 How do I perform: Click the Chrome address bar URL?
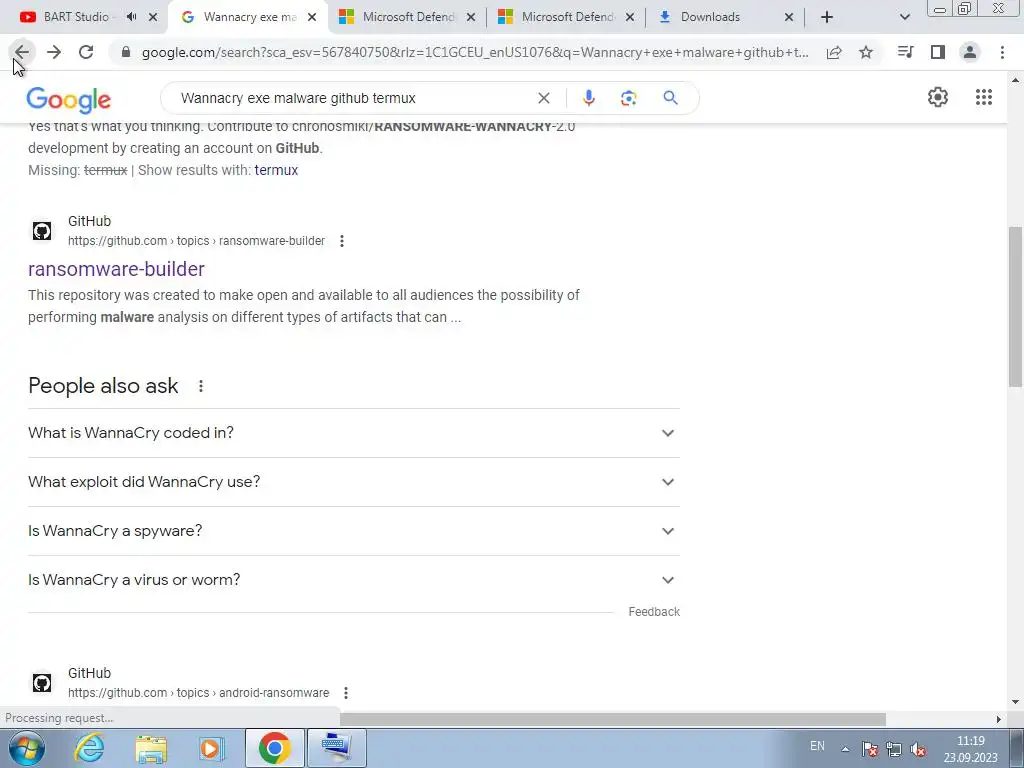tap(475, 52)
